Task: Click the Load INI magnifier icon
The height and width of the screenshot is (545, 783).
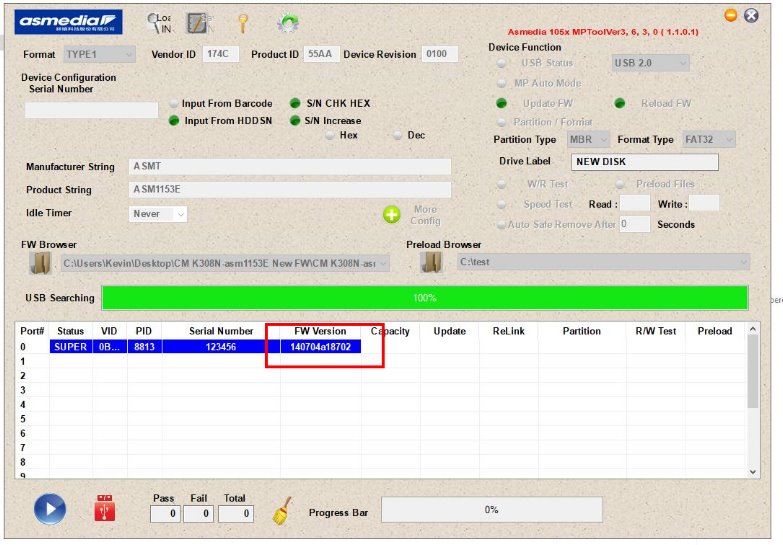Action: (160, 23)
